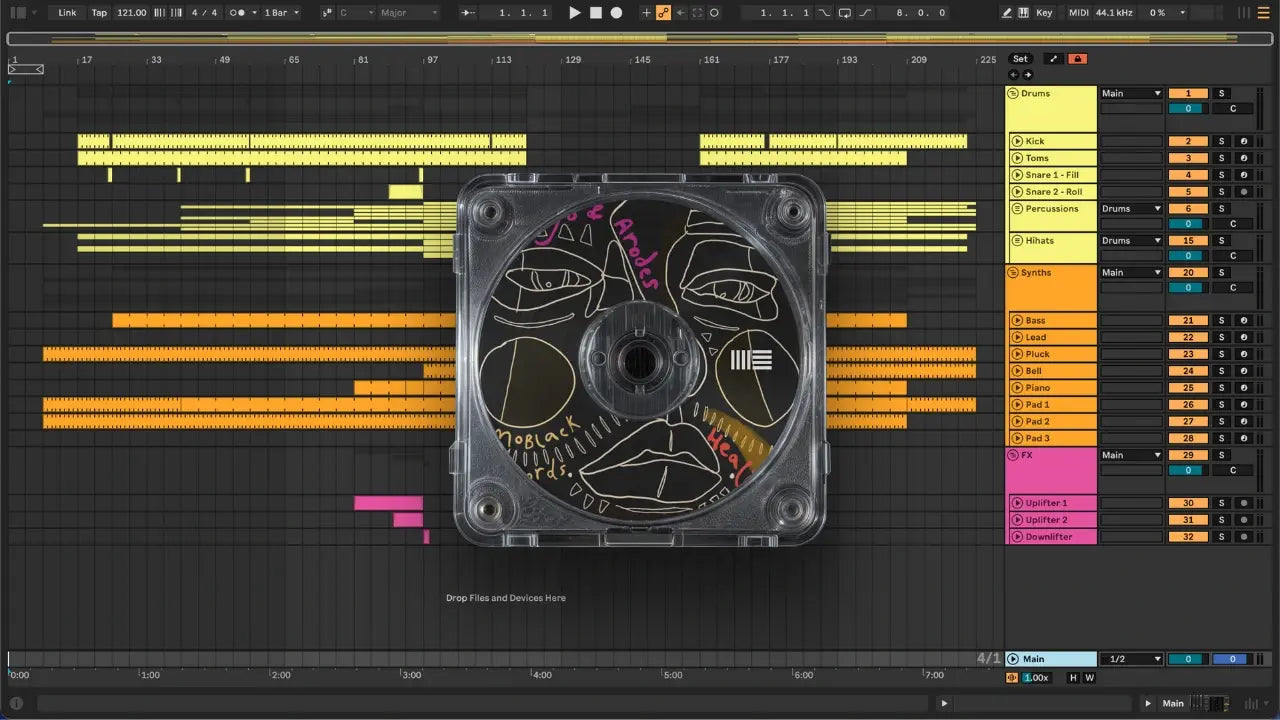Click the Arrangement Record button
This screenshot has width=1280, height=720.
[616, 13]
